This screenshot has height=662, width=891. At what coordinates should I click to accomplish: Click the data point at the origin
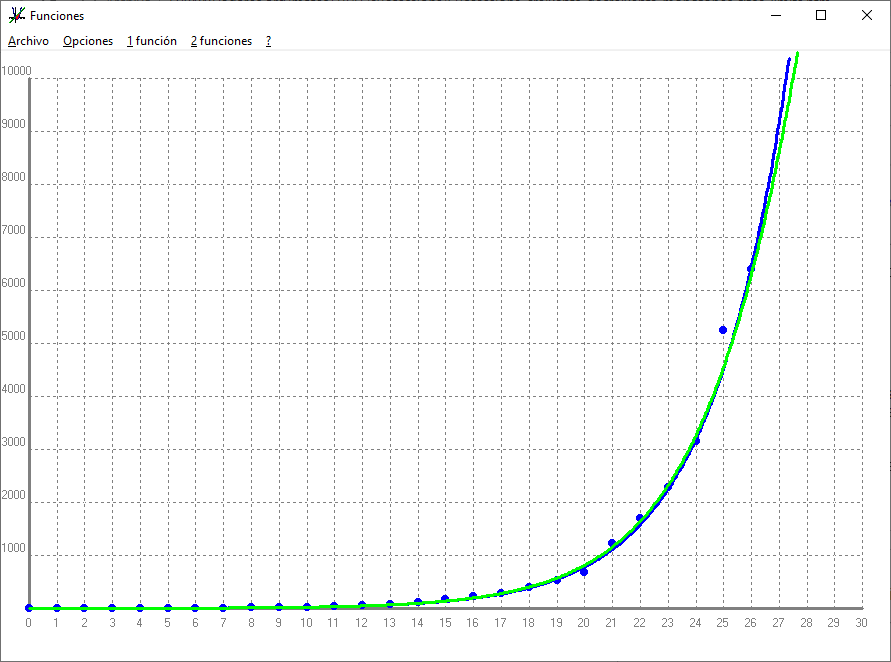click(x=29, y=608)
